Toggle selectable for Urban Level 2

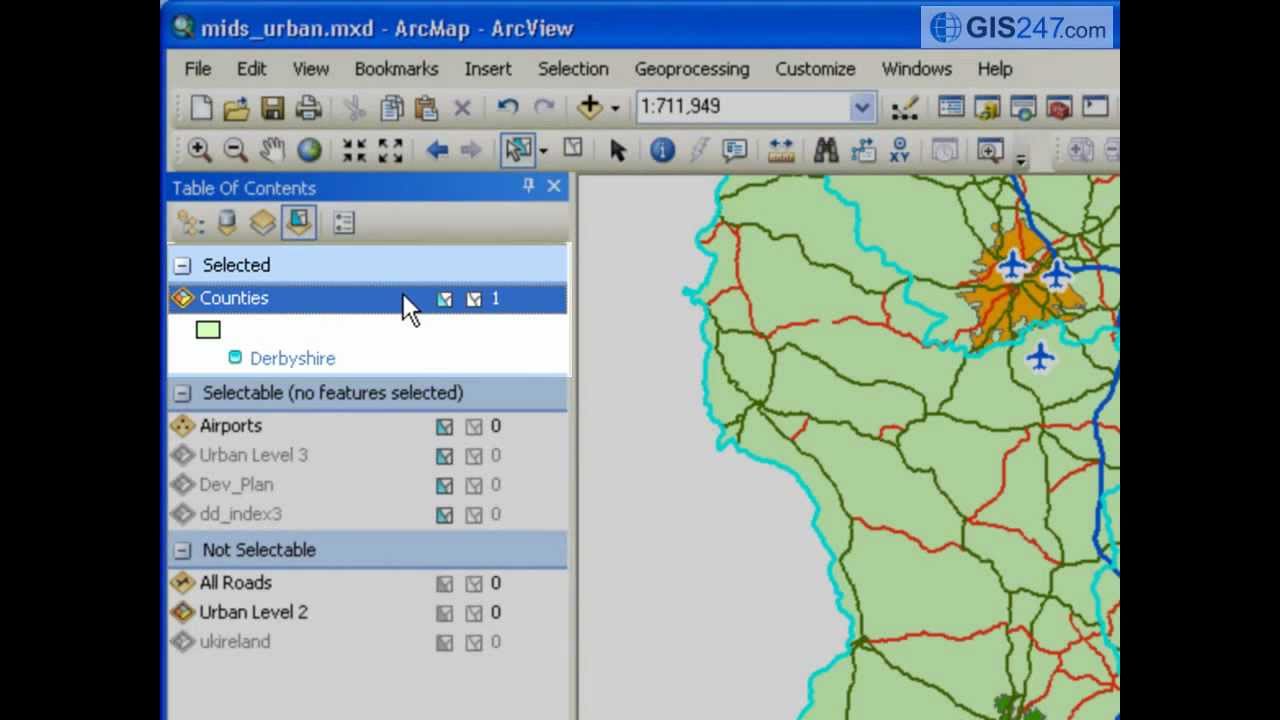pyautogui.click(x=445, y=613)
